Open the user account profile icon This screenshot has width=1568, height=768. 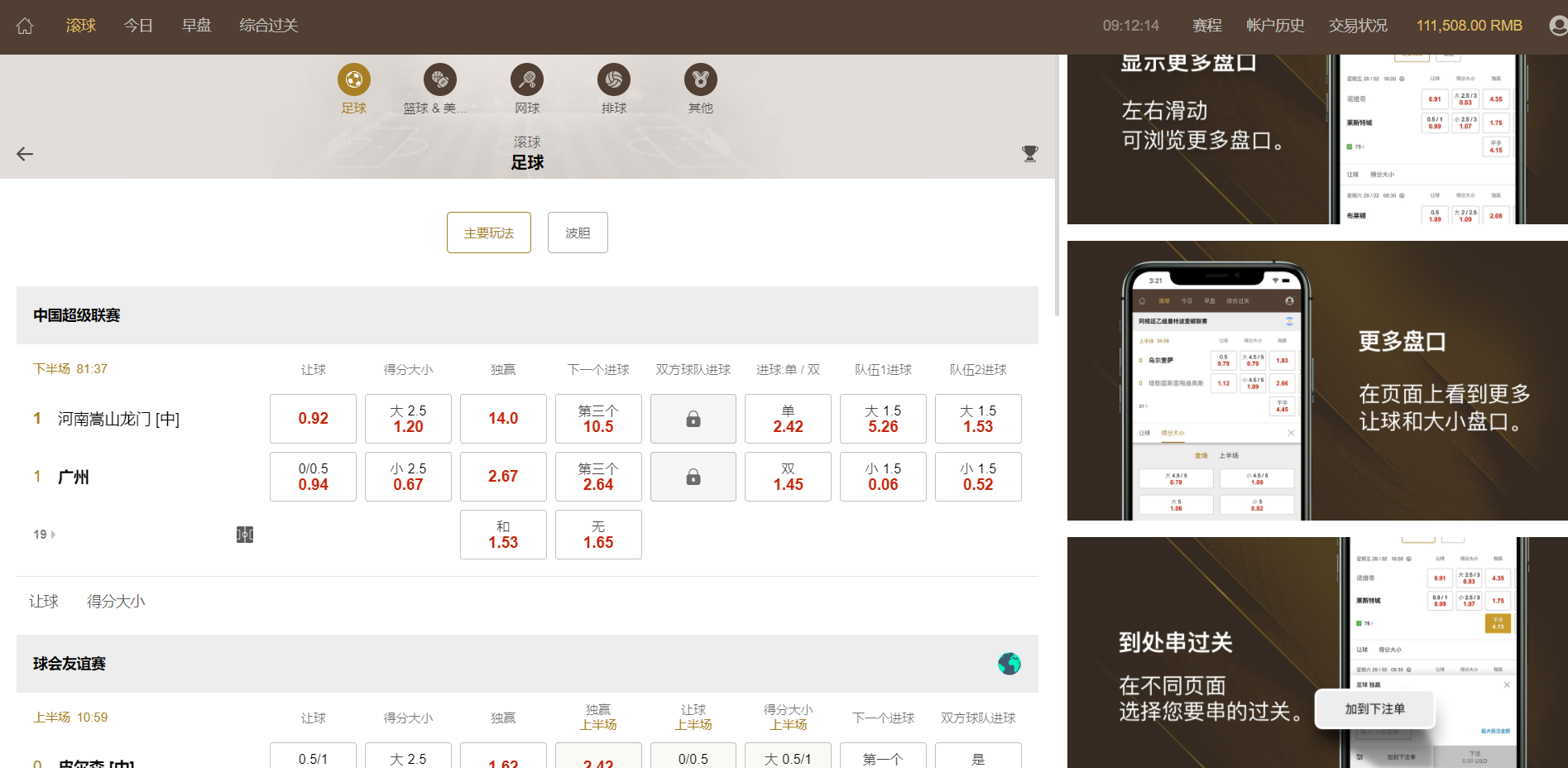click(1558, 26)
